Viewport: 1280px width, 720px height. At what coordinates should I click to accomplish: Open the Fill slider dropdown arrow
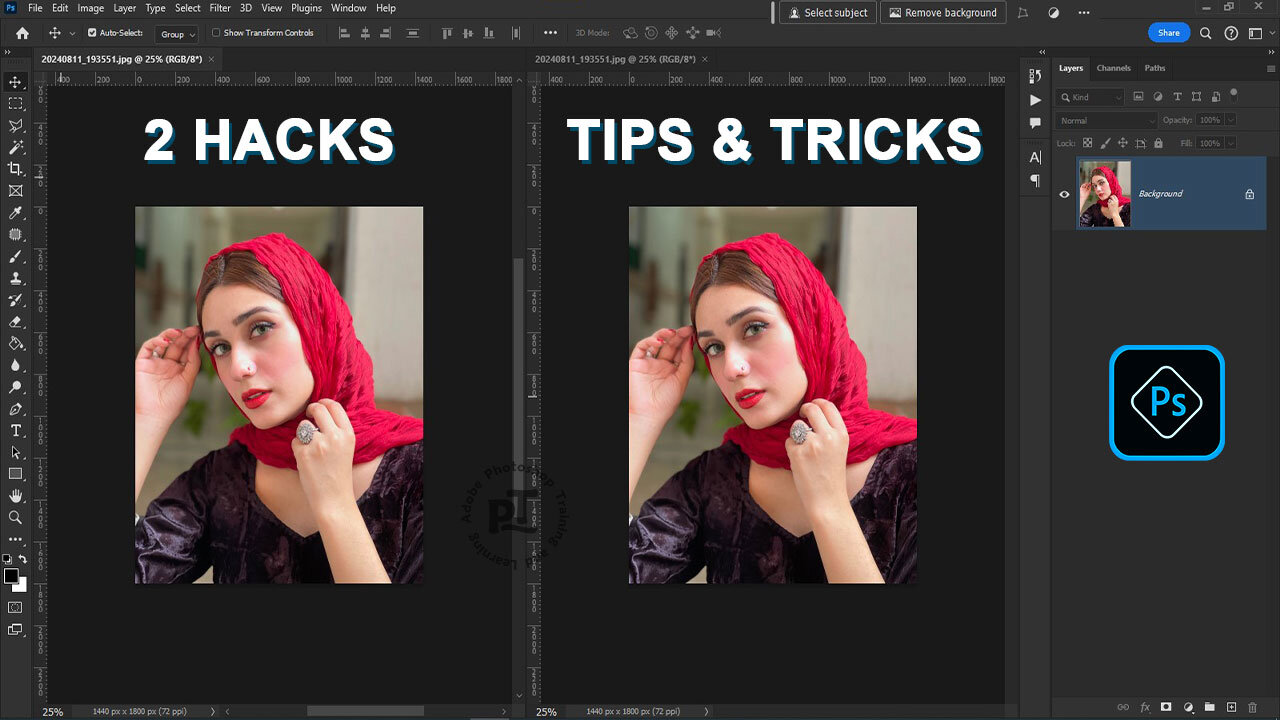tap(1230, 144)
